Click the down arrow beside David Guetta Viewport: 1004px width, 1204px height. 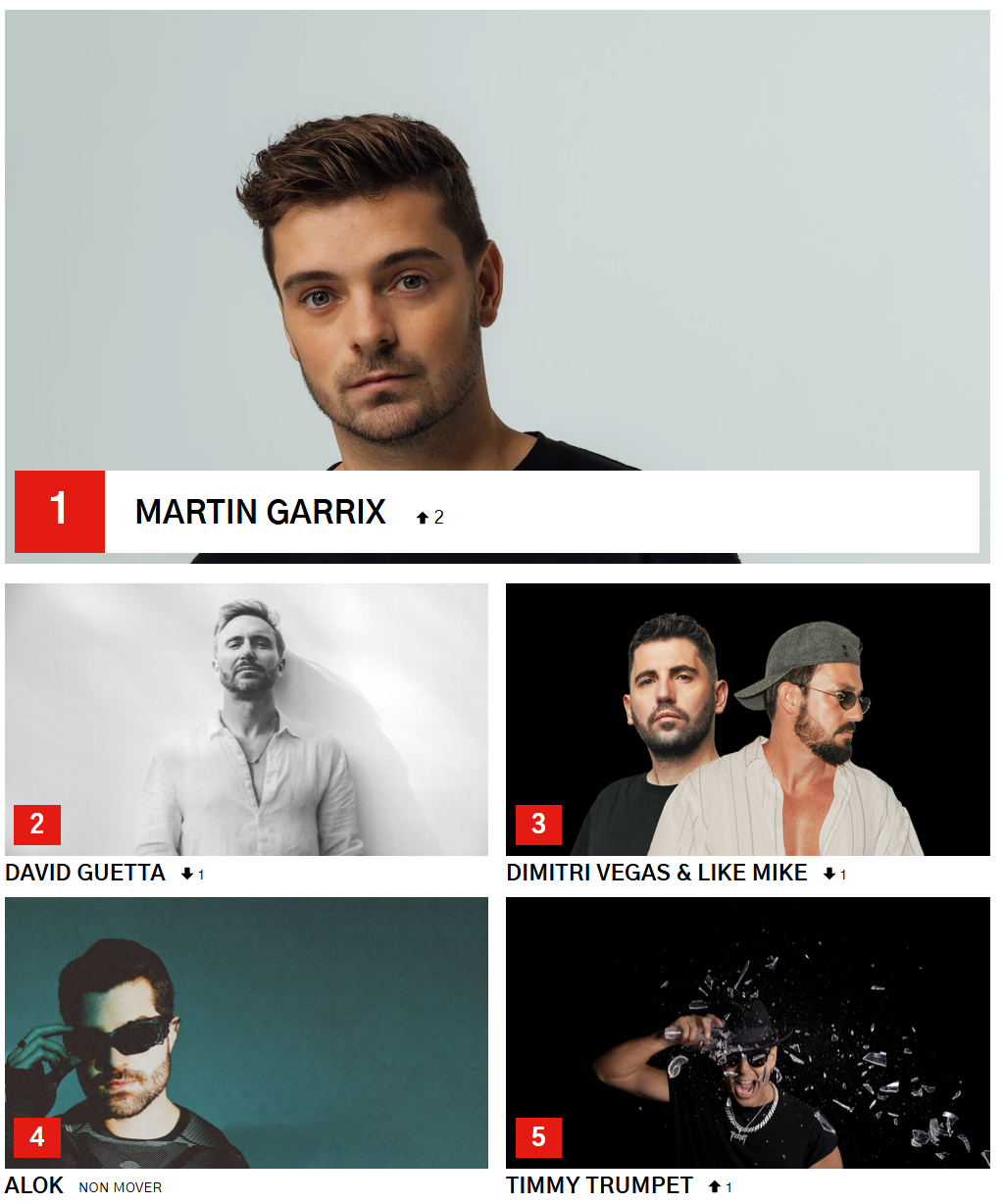[x=187, y=874]
